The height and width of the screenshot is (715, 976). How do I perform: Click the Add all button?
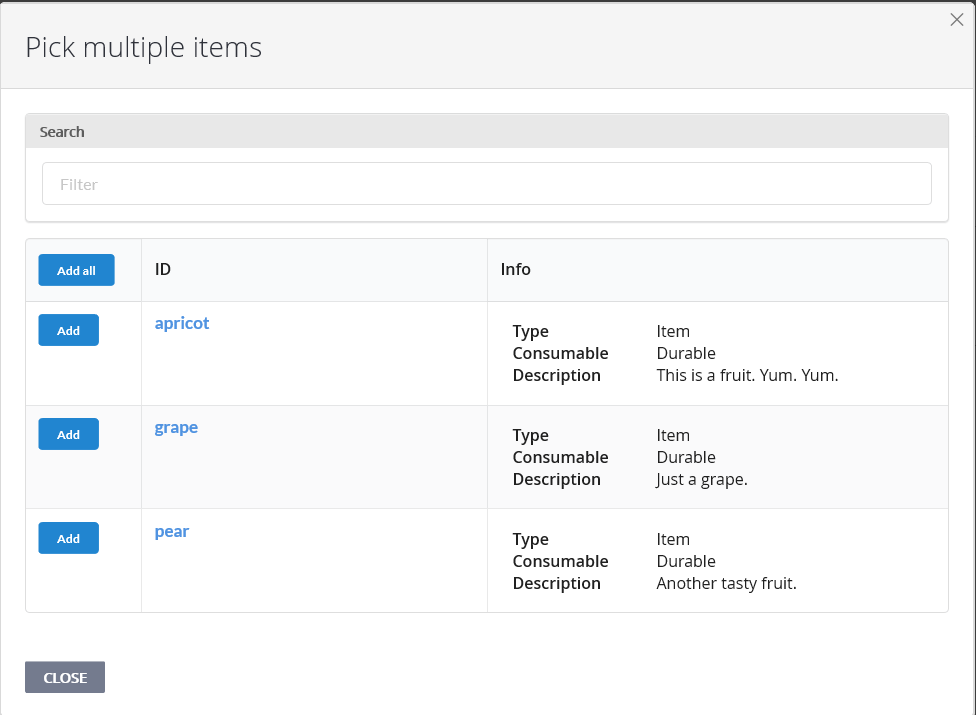[76, 270]
